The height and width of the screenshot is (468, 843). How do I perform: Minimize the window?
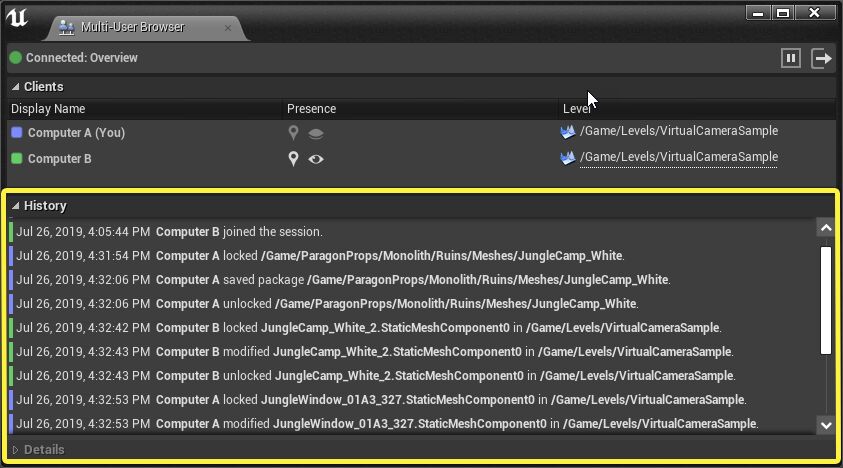coord(758,13)
